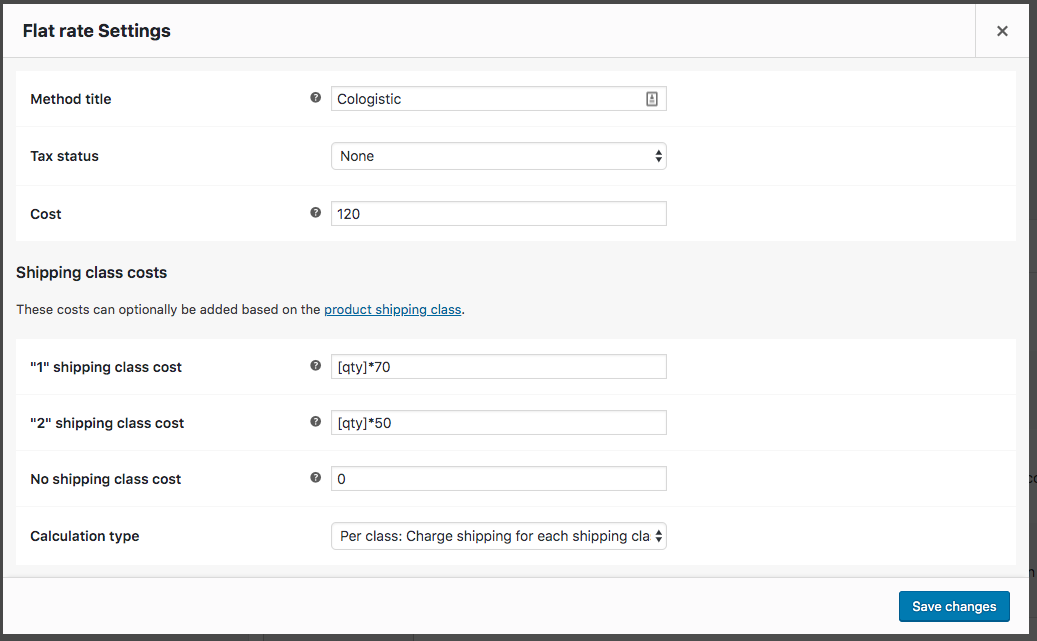
Task: Open the Tax status dropdown
Action: [x=498, y=156]
